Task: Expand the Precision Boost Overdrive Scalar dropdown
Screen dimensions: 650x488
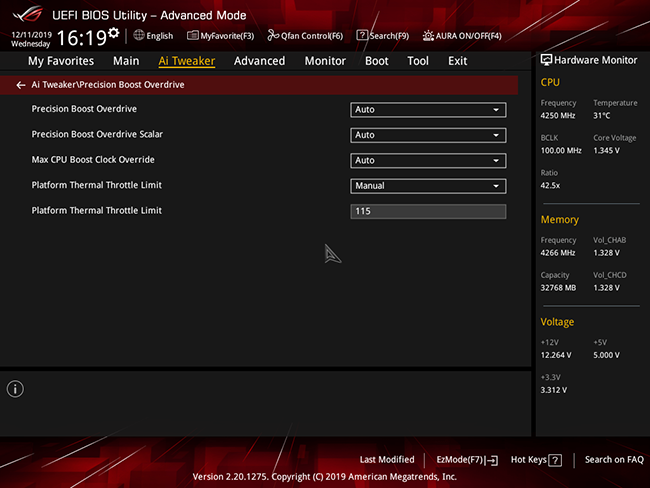Action: [428, 135]
